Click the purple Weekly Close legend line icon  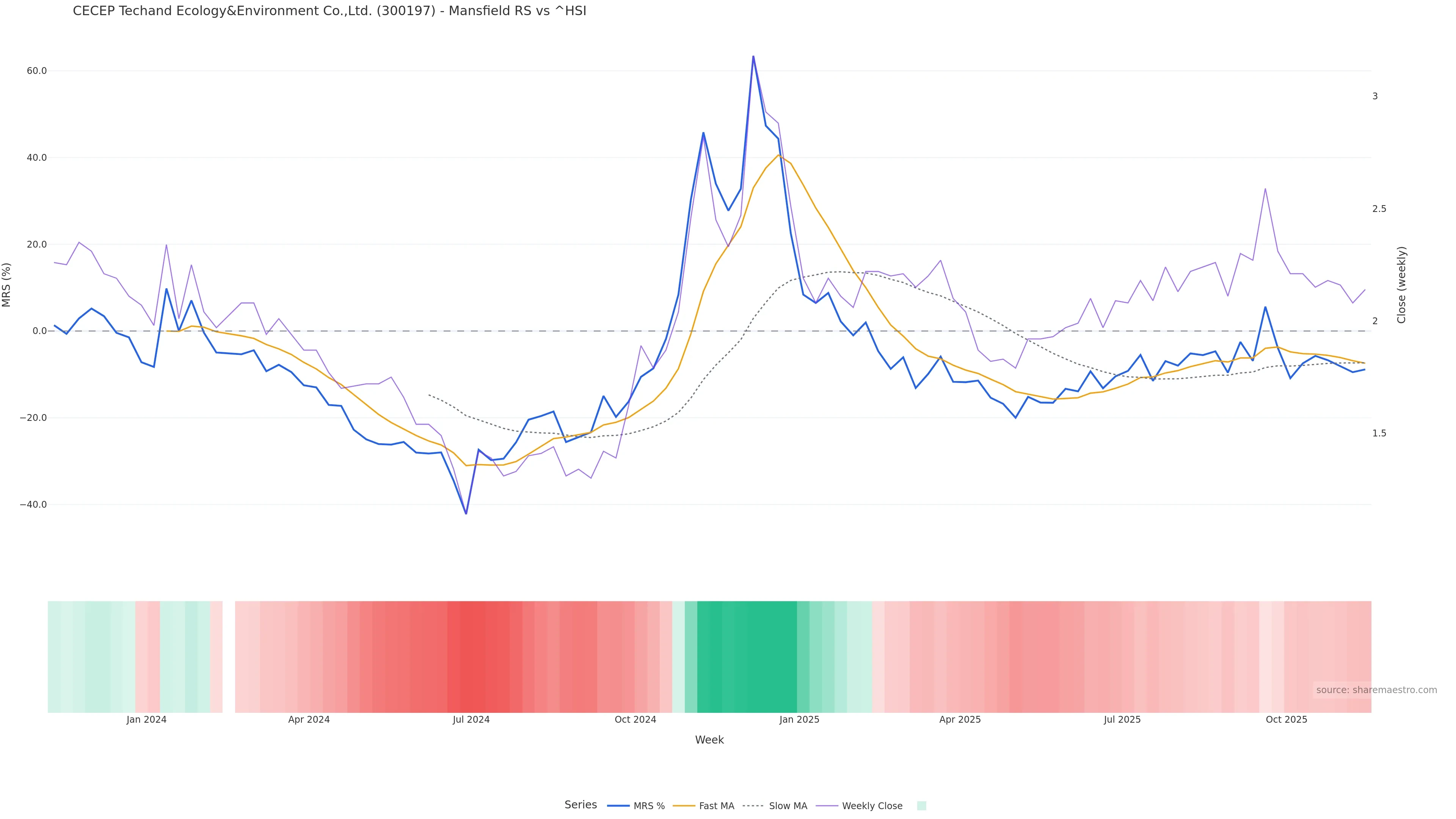pyautogui.click(x=827, y=806)
